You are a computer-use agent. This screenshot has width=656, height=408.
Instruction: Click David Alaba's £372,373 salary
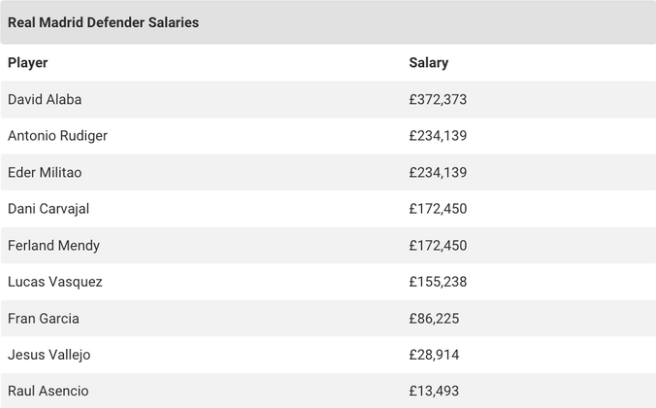(438, 99)
